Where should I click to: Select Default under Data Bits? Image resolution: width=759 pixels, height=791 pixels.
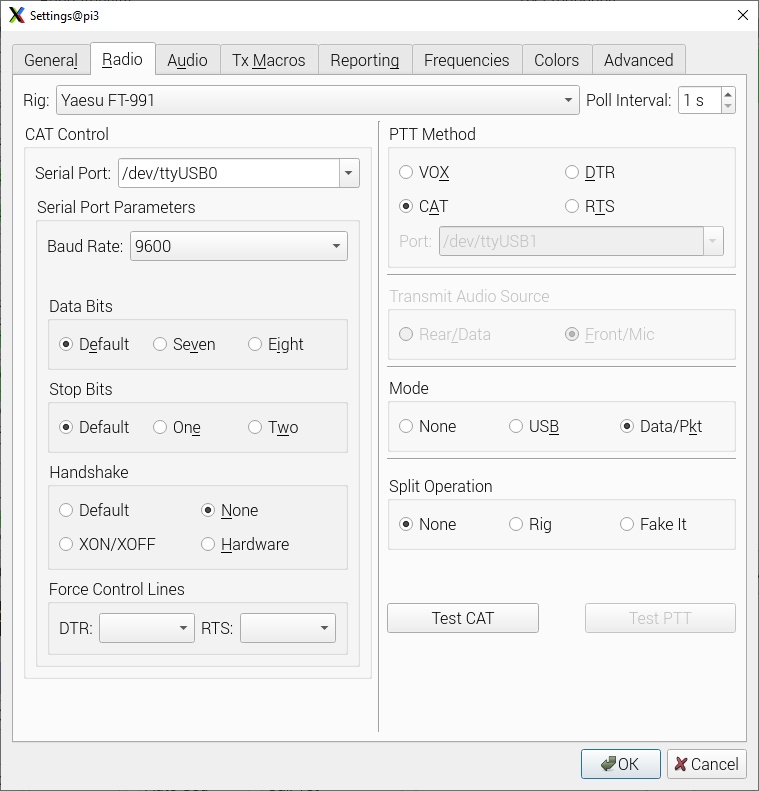click(x=94, y=344)
